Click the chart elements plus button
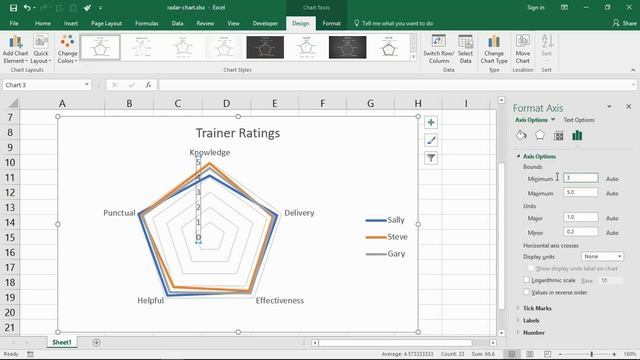The image size is (640, 360). pyautogui.click(x=431, y=122)
